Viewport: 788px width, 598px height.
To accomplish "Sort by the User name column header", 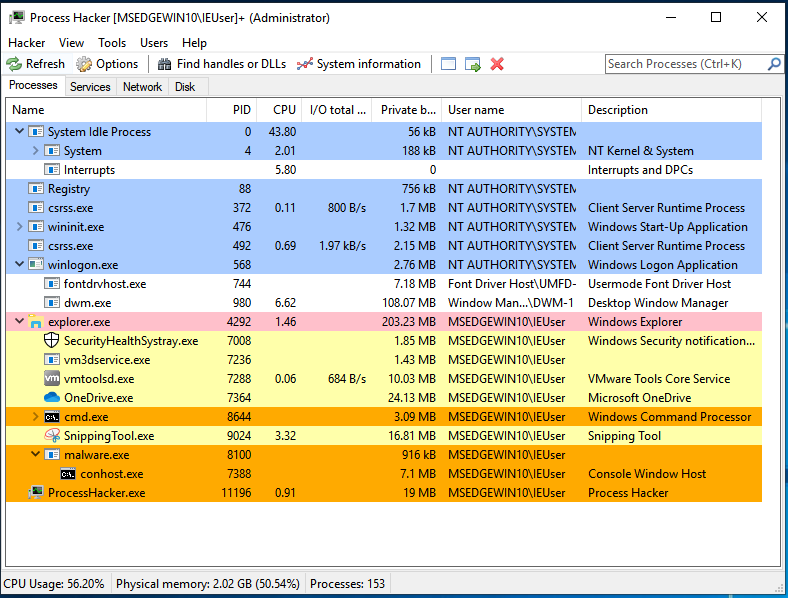I will 512,110.
